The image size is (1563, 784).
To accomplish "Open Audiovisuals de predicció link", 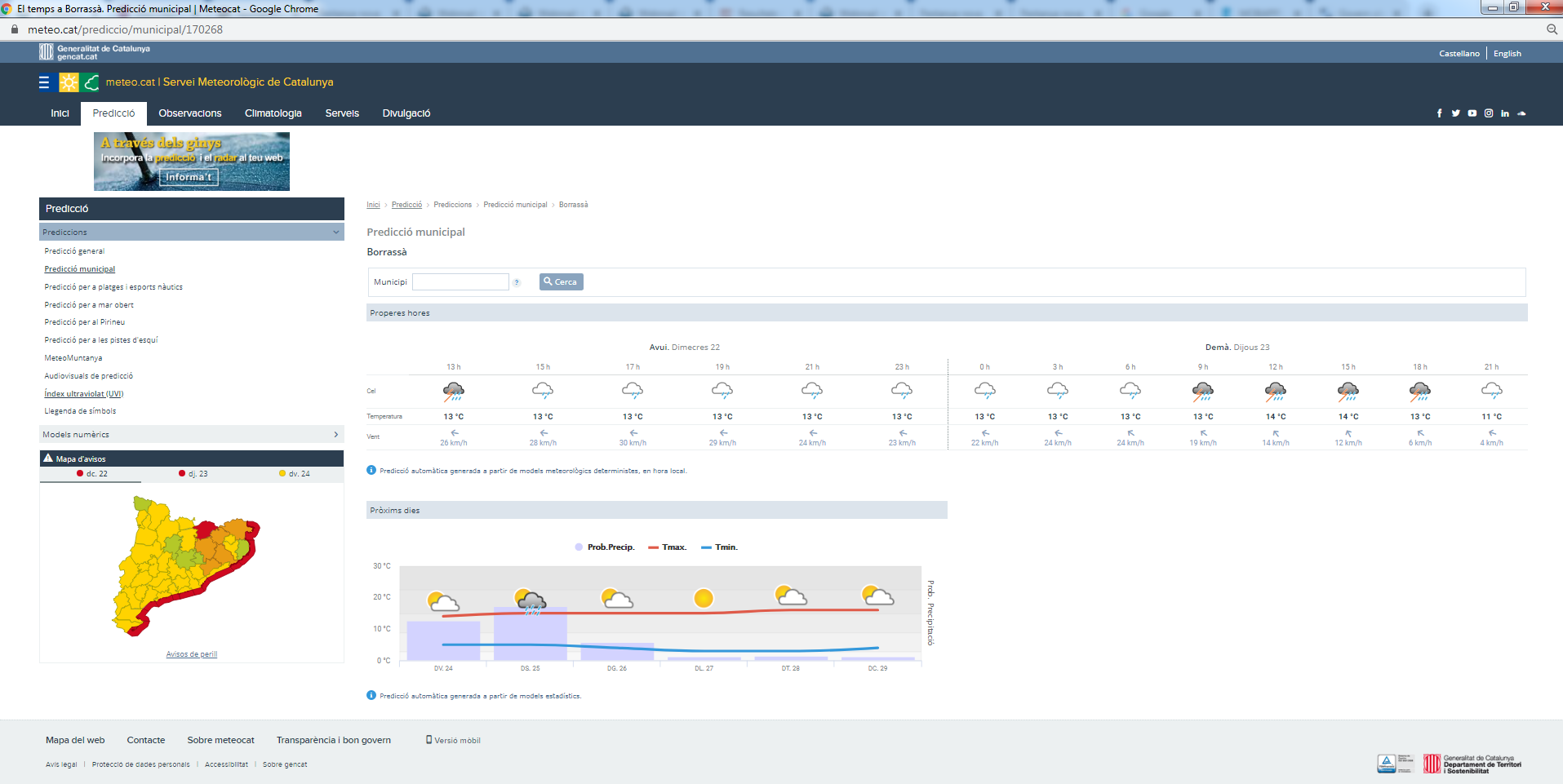I will coord(89,376).
